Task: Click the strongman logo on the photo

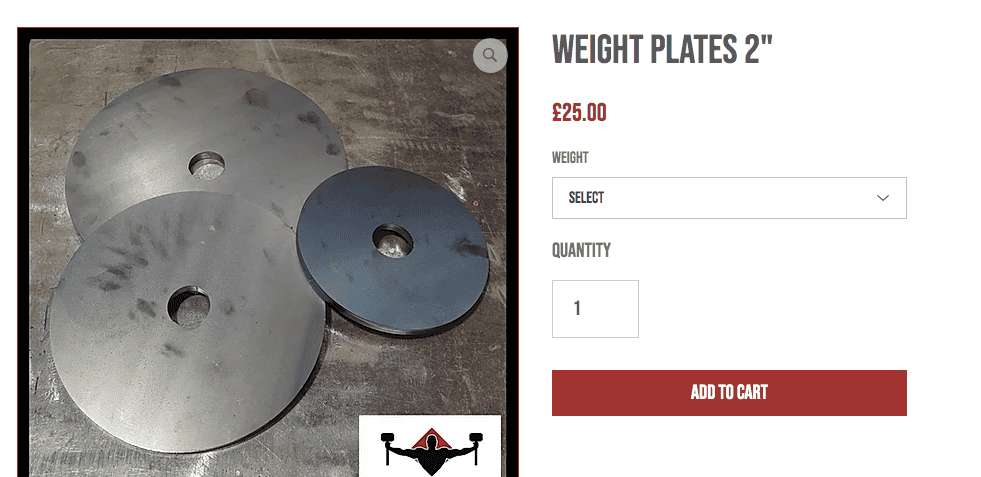Action: (x=430, y=446)
